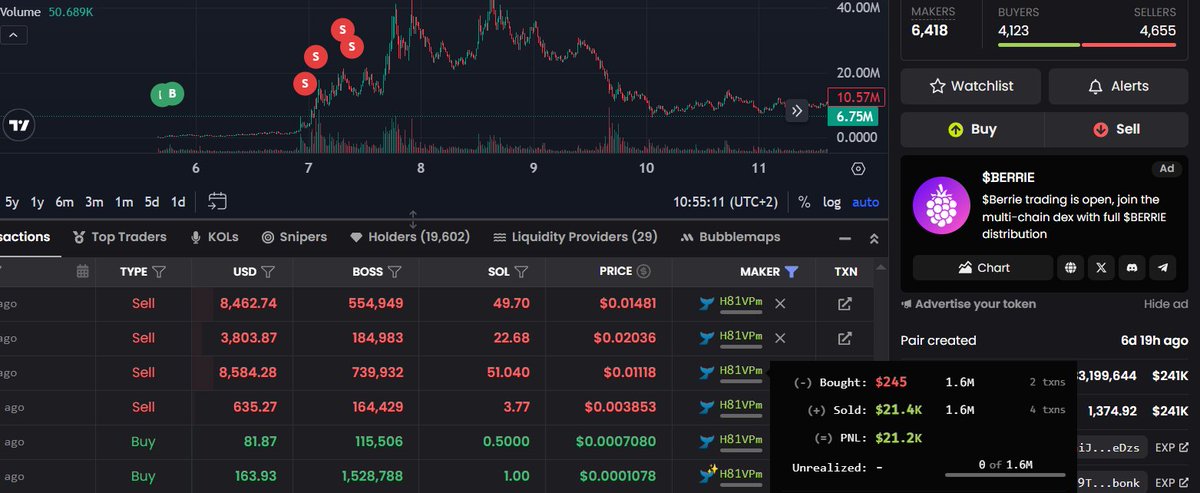Viewport: 1200px width, 493px height.
Task: Click maker H81VPm on 8,584.28 row
Action: (740, 371)
